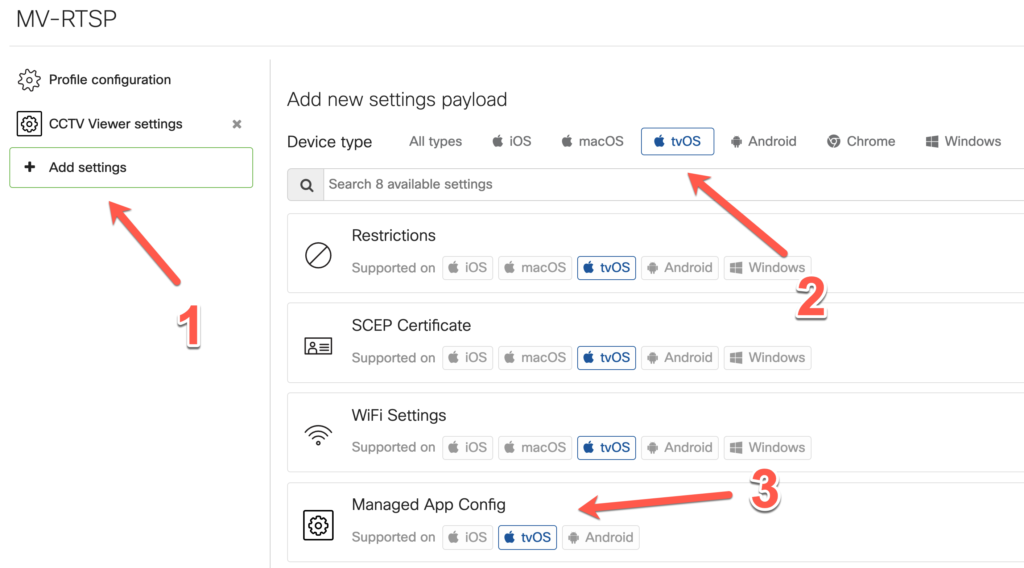Open CCTV Viewer settings in the sidebar

tap(115, 124)
